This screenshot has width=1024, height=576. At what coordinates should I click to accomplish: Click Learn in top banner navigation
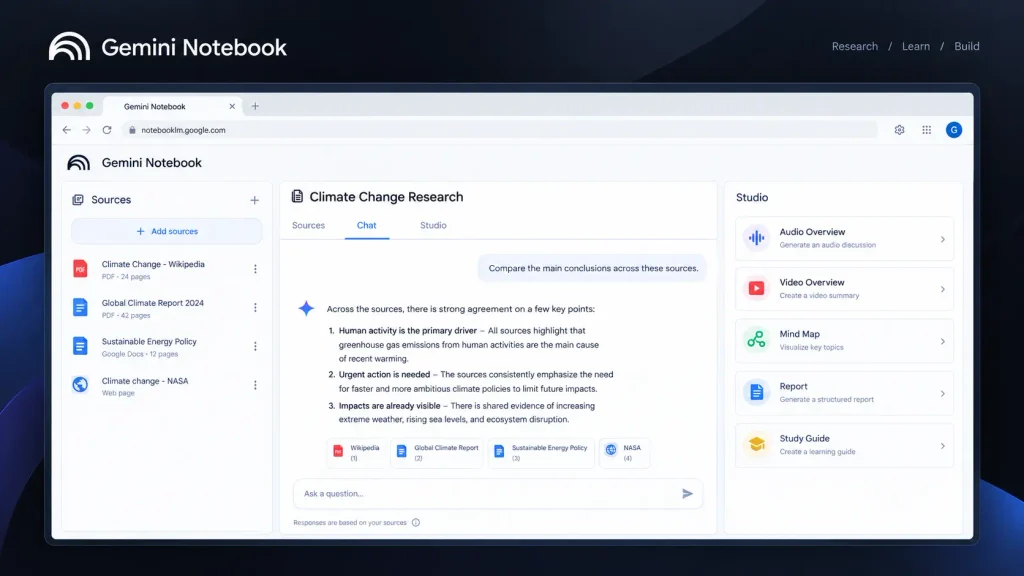click(x=916, y=46)
